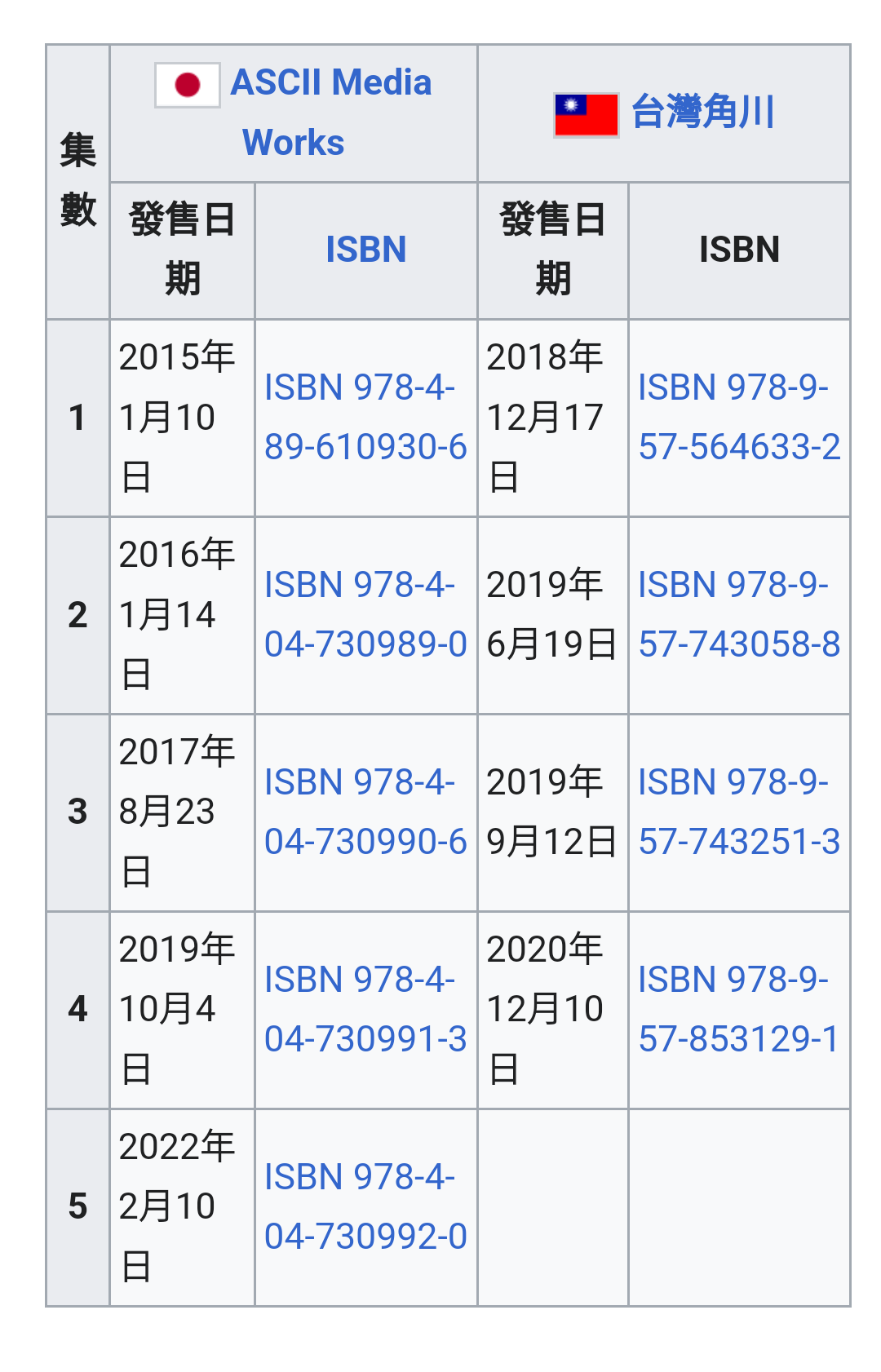Click the 2022年2月10日 release date cell
Image resolution: width=881 pixels, height=1372 pixels.
pyautogui.click(x=183, y=1207)
